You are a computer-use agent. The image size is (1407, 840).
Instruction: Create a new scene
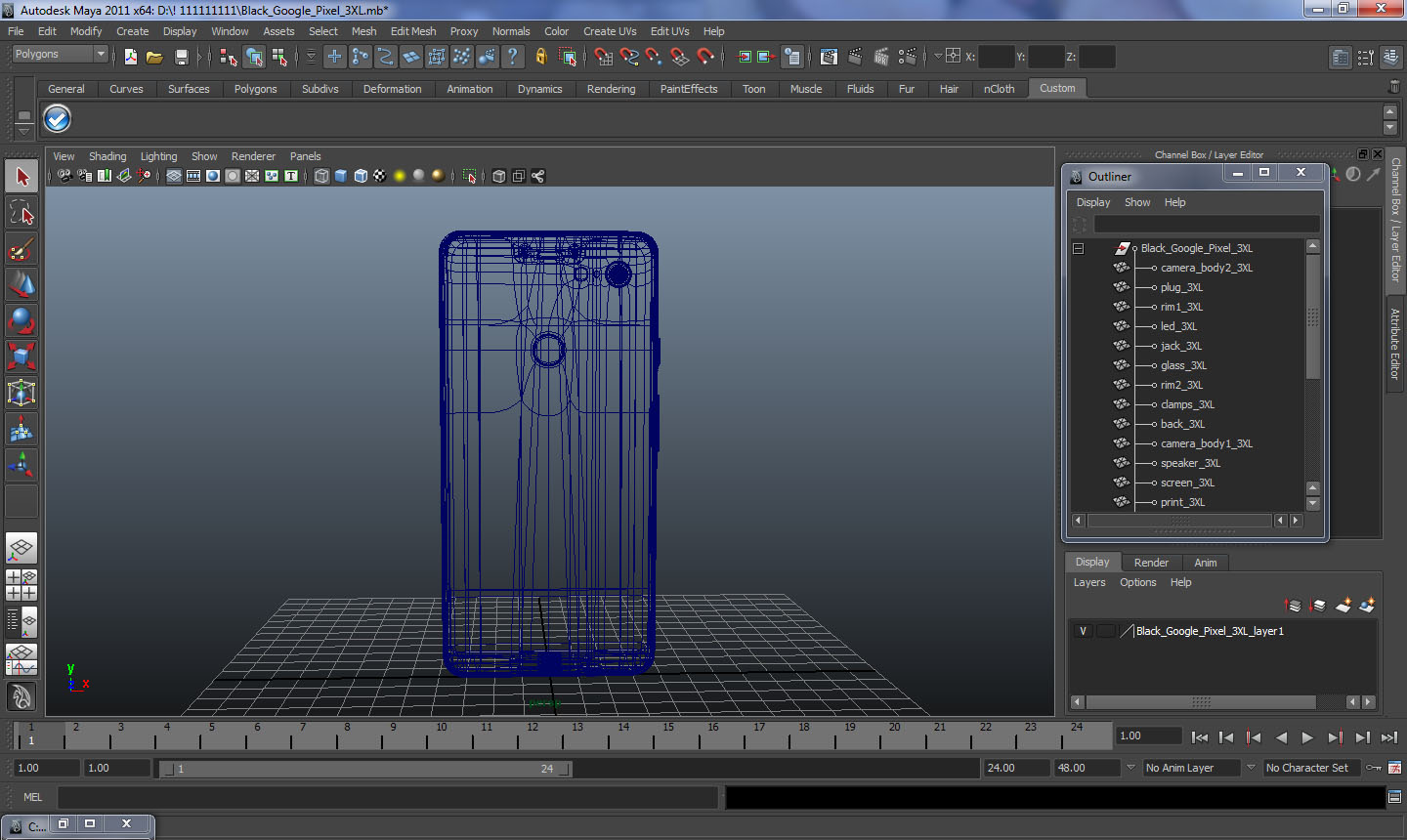click(x=130, y=57)
